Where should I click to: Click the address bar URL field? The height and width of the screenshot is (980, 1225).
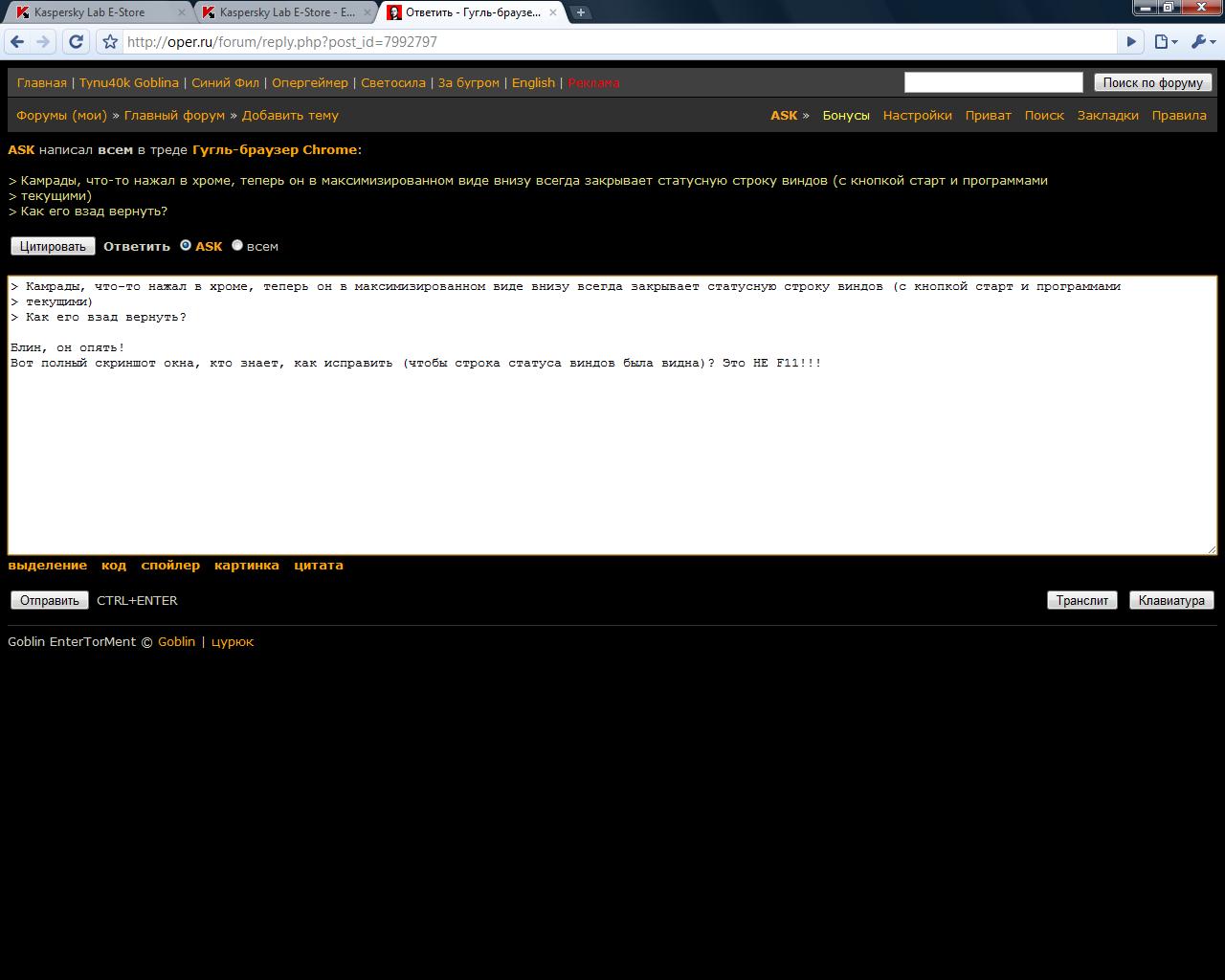pyautogui.click(x=620, y=42)
